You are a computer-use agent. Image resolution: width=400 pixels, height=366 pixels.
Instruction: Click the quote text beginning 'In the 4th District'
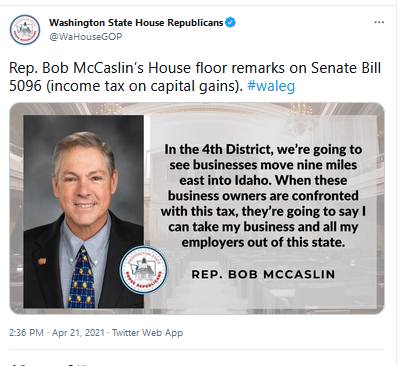[263, 196]
